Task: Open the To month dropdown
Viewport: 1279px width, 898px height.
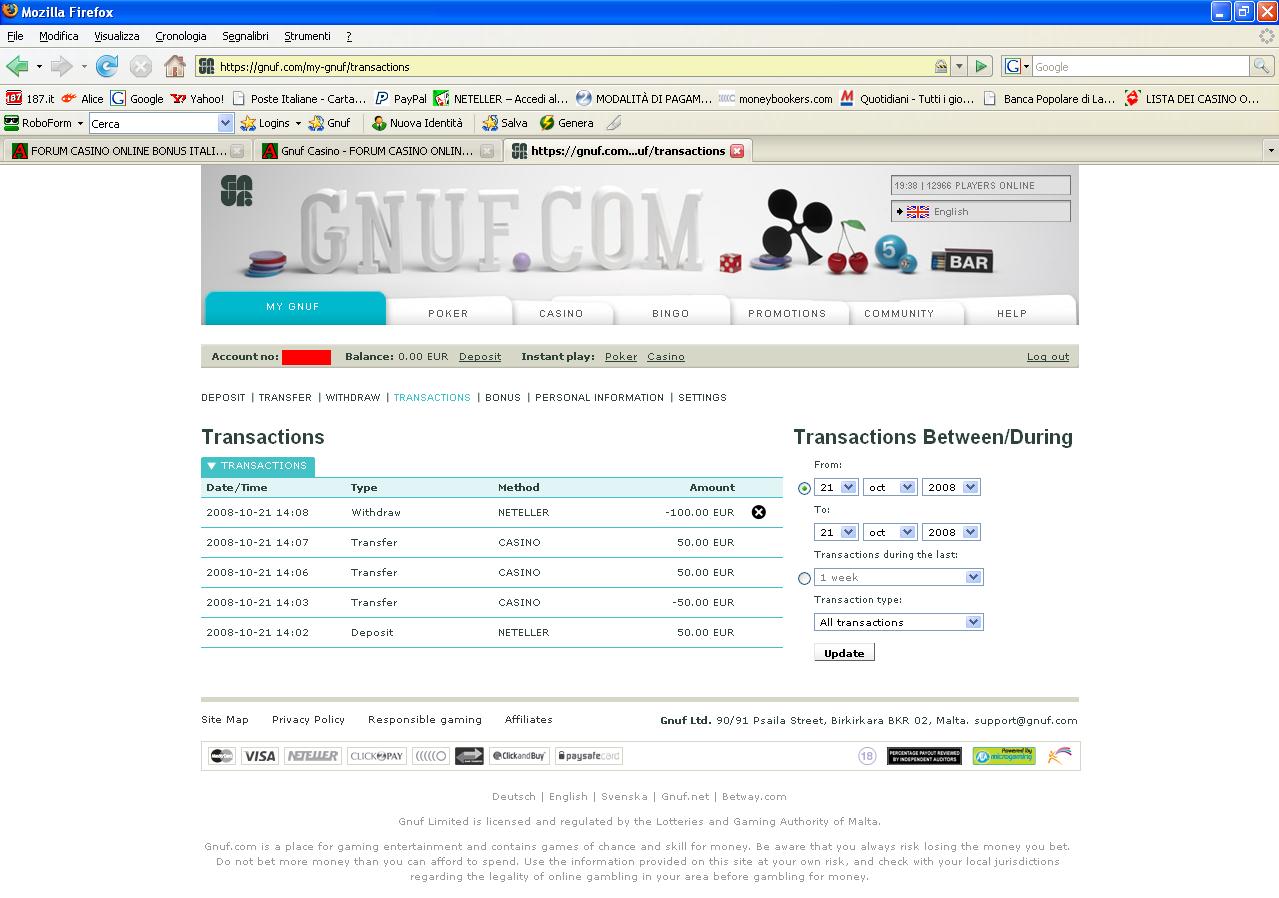Action: coord(890,532)
